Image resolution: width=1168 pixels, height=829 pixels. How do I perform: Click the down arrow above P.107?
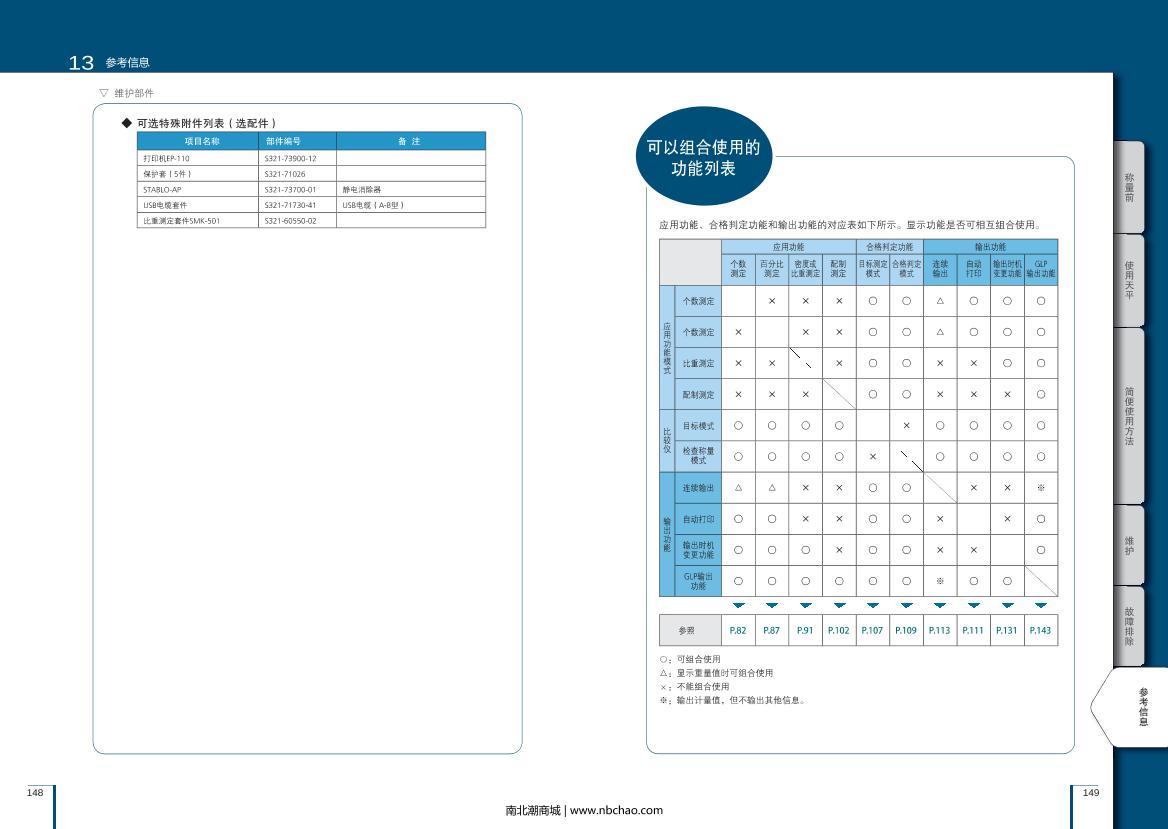pos(873,606)
